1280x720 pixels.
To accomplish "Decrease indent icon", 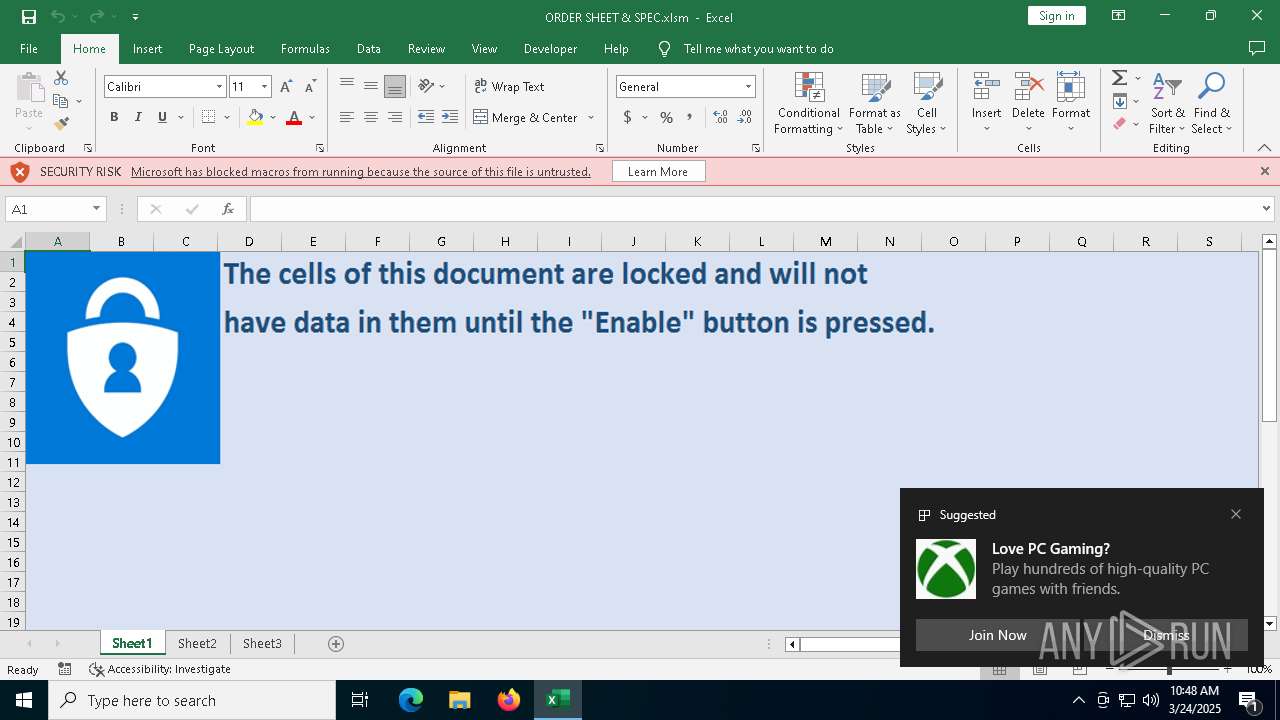I will click(426, 117).
